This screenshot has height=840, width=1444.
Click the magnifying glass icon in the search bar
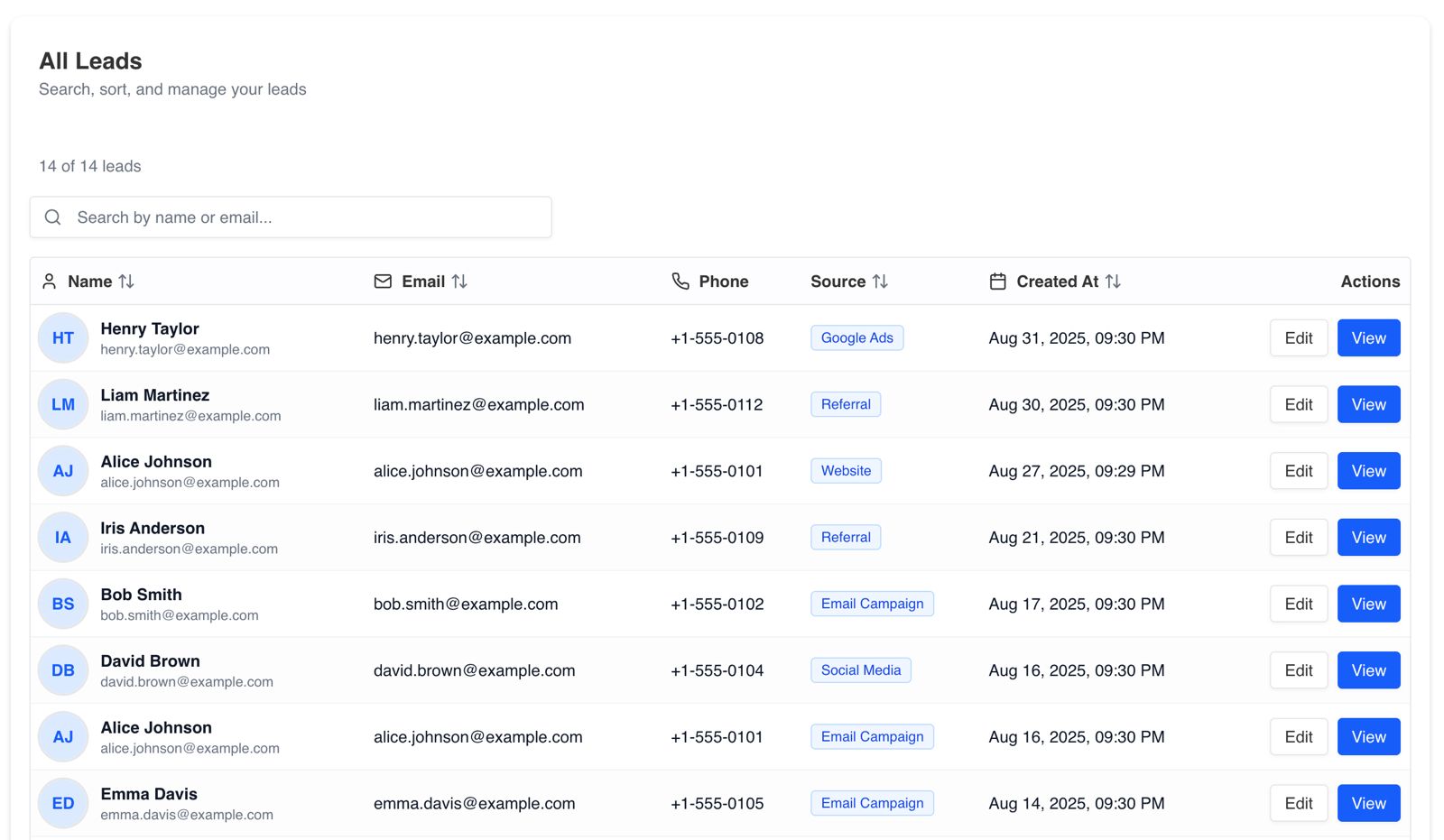52,217
